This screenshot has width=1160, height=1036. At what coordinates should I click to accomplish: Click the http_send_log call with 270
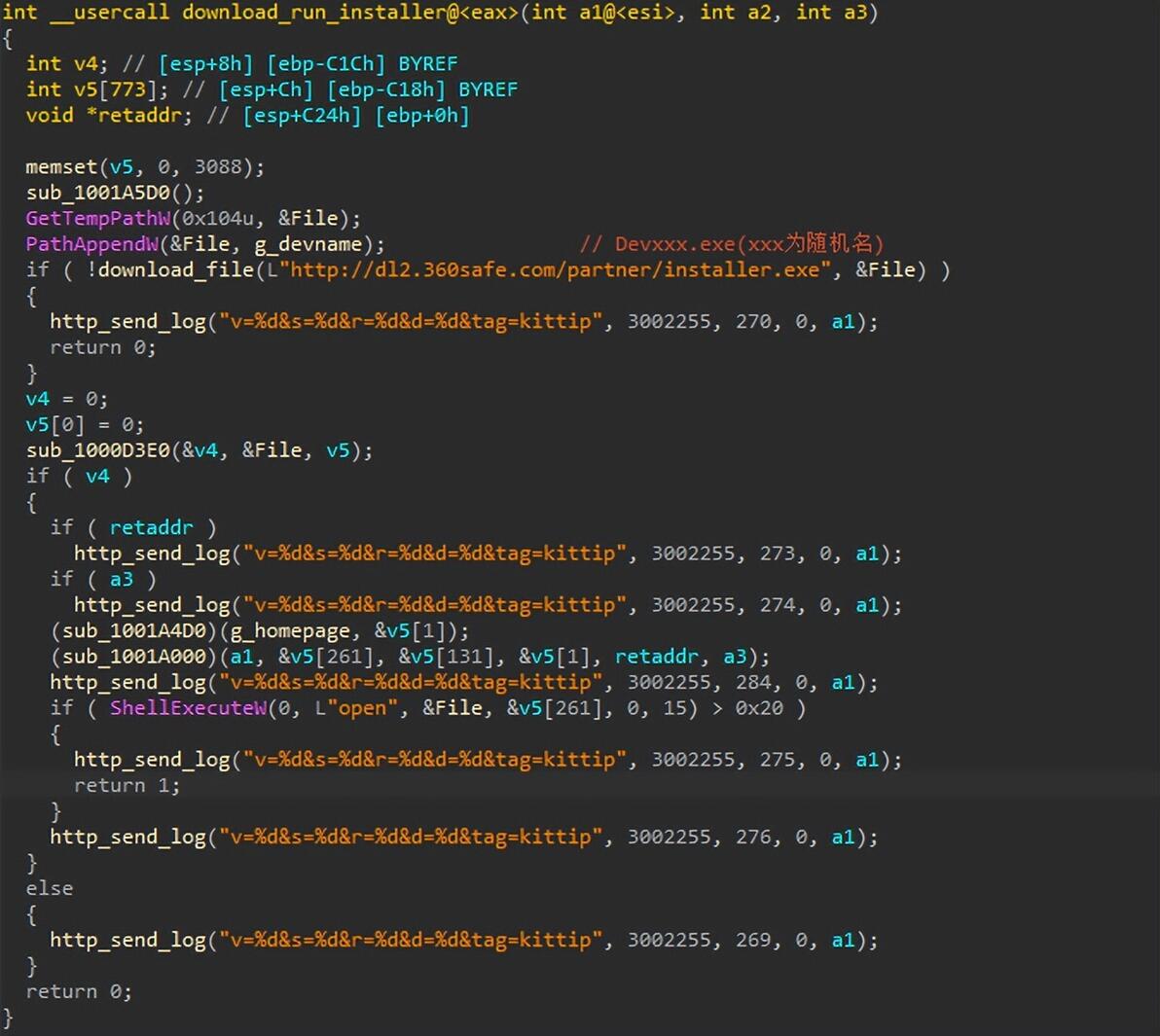464,322
